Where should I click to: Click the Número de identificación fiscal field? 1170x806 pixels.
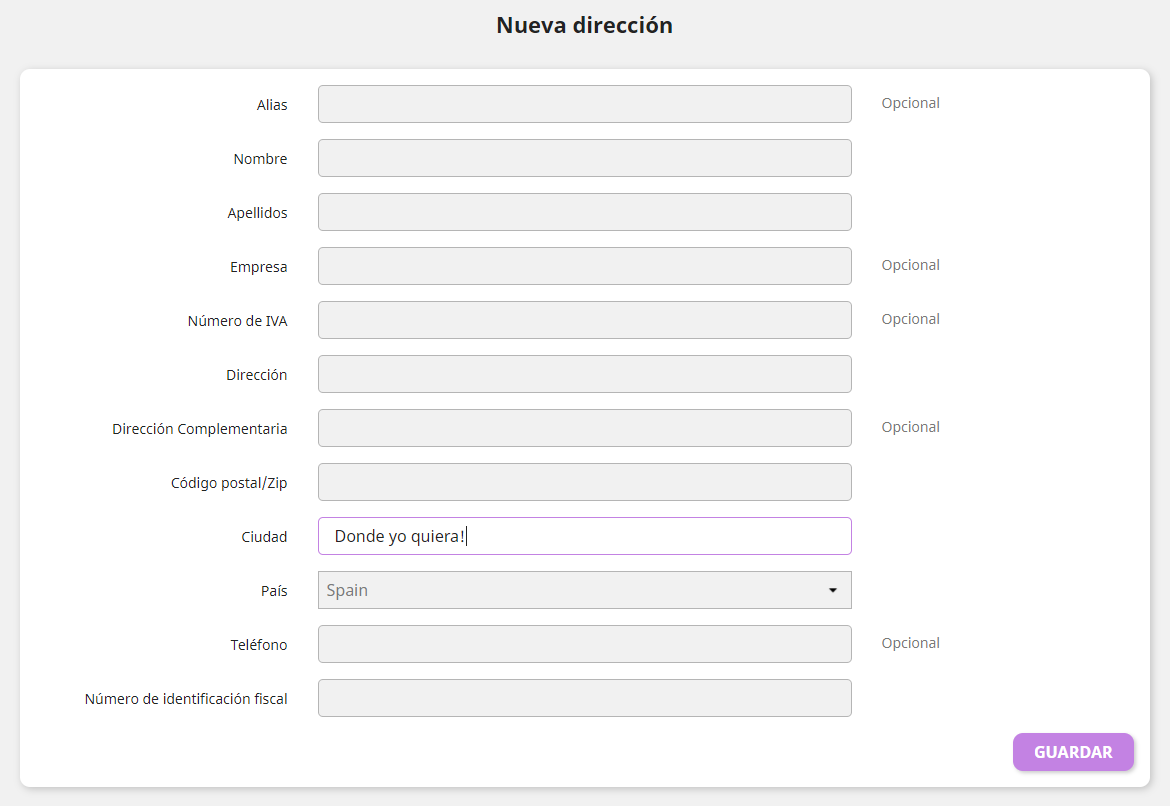tap(584, 698)
